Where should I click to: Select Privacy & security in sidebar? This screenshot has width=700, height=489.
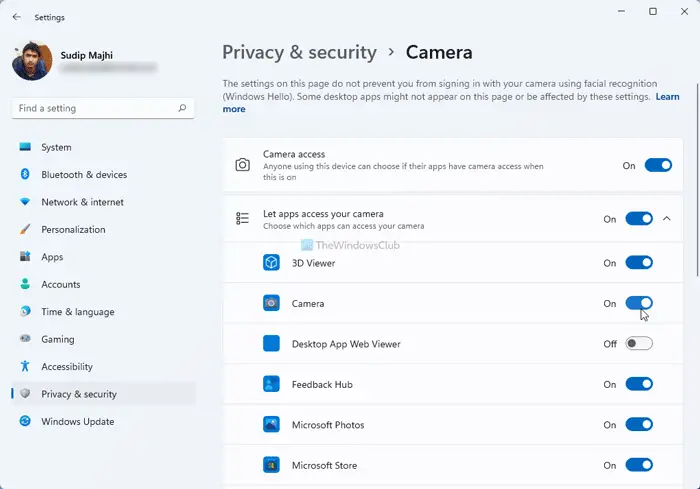coord(104,393)
